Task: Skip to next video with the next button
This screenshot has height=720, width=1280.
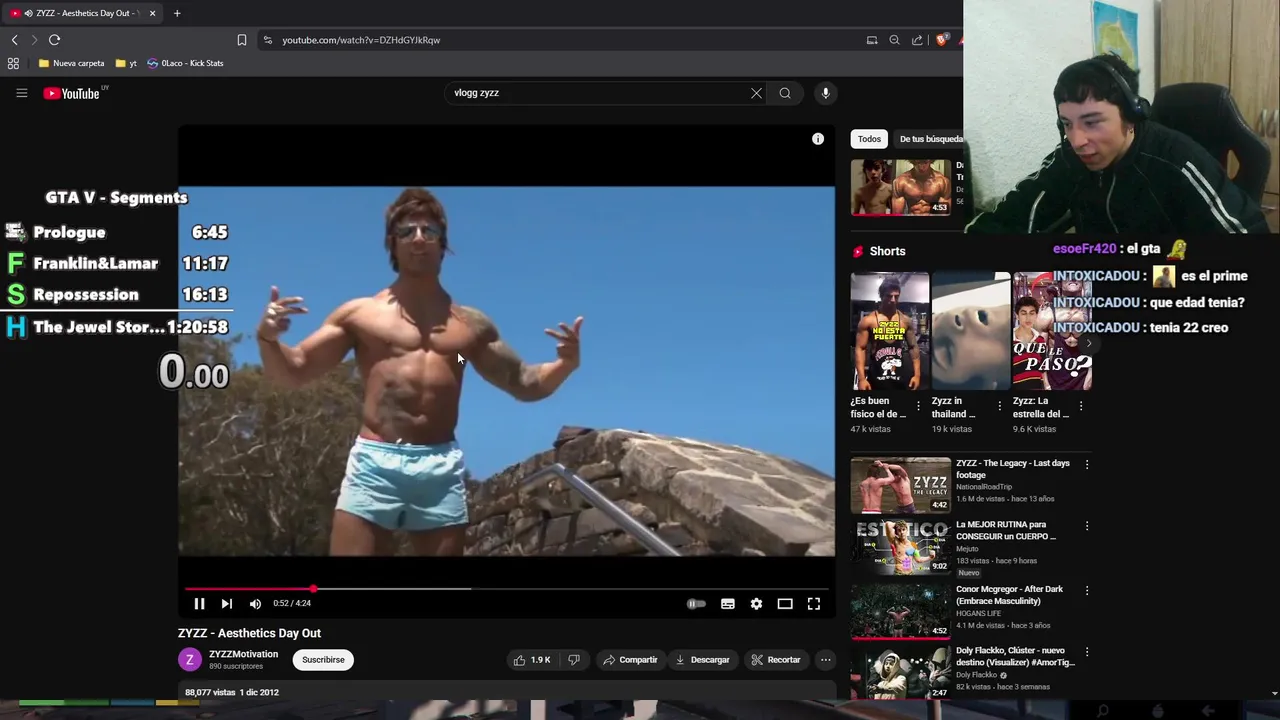Action: 227,603
